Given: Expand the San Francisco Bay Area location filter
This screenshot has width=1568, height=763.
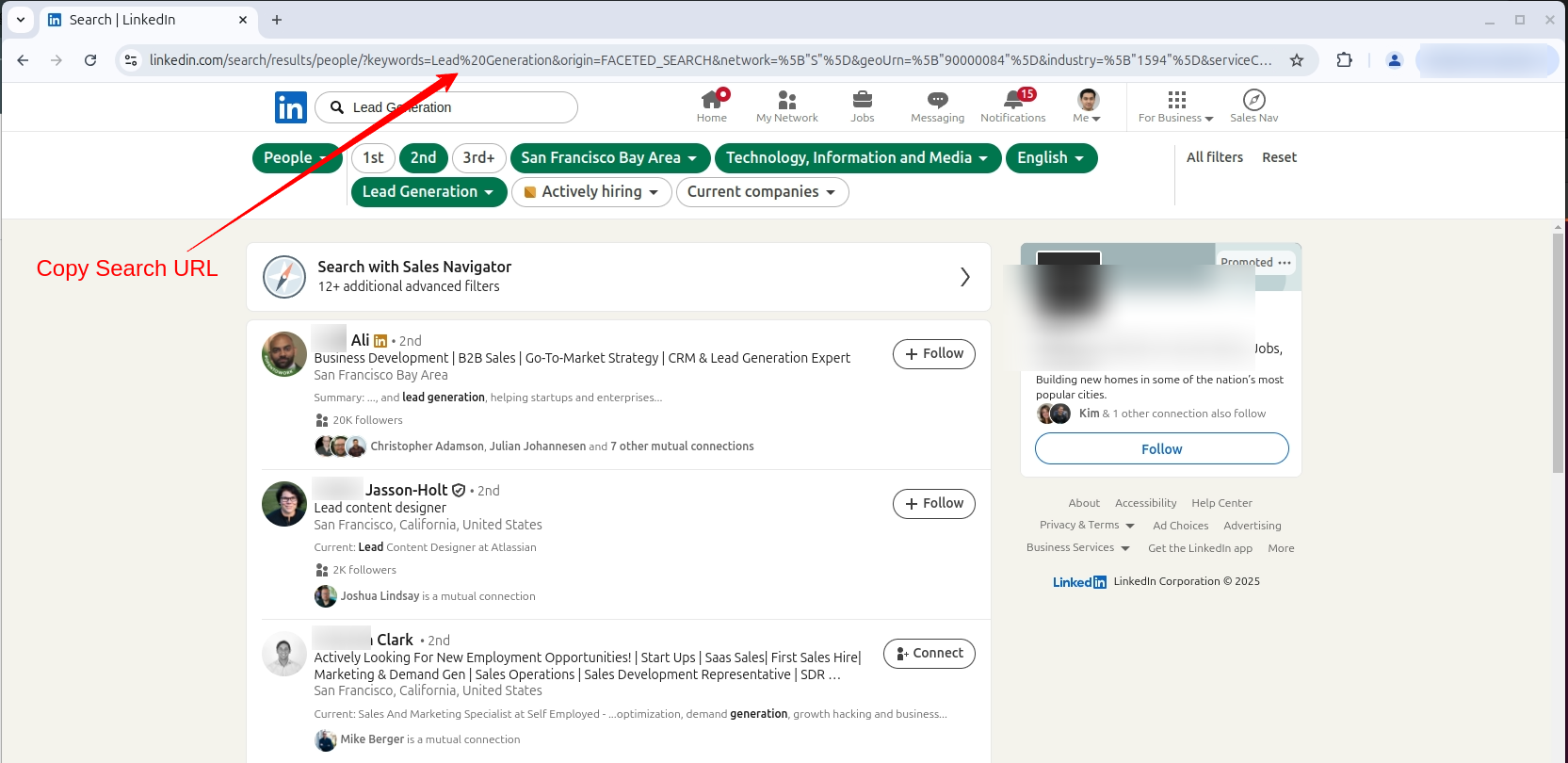Looking at the screenshot, I should (x=609, y=158).
